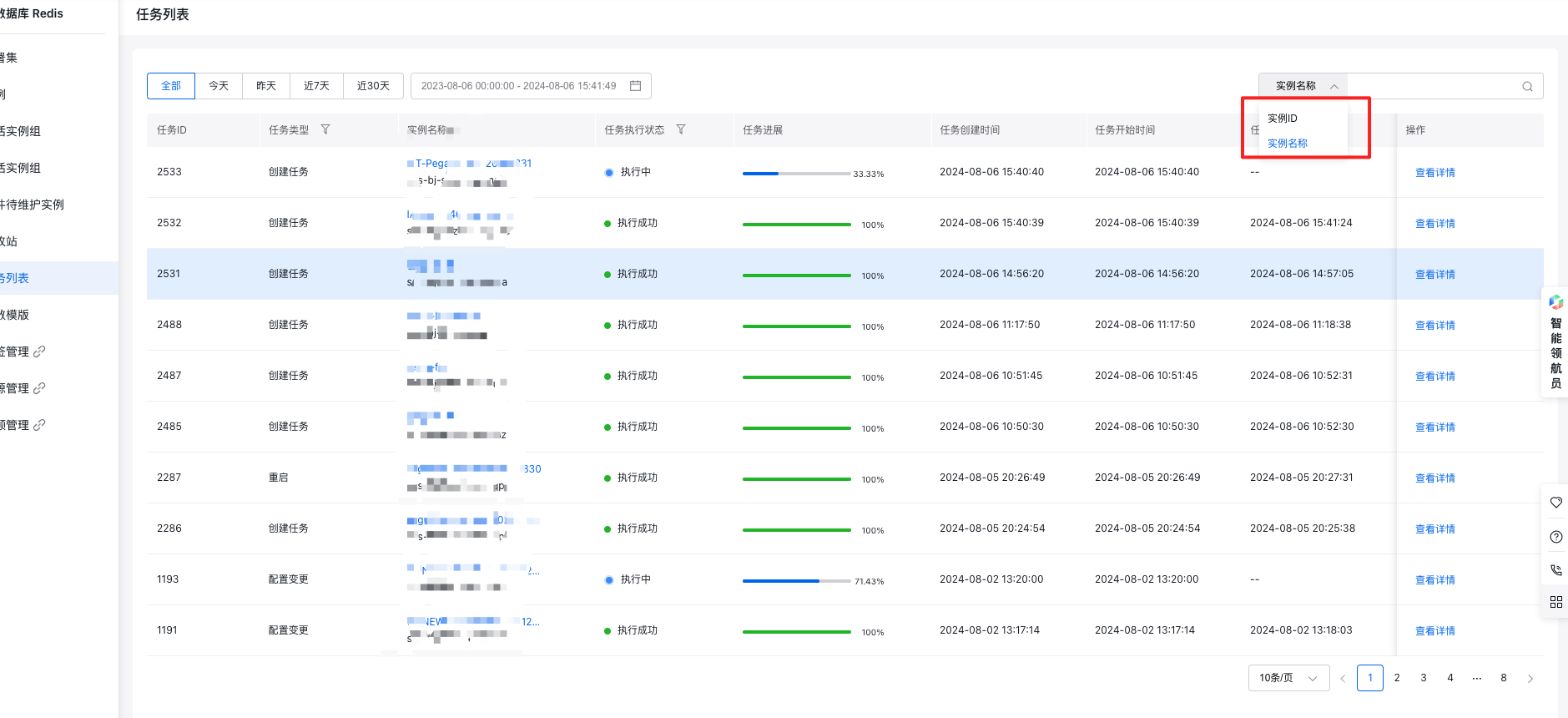This screenshot has width=1568, height=718.
Task: Click the 任务列表 page title
Action: 163,14
